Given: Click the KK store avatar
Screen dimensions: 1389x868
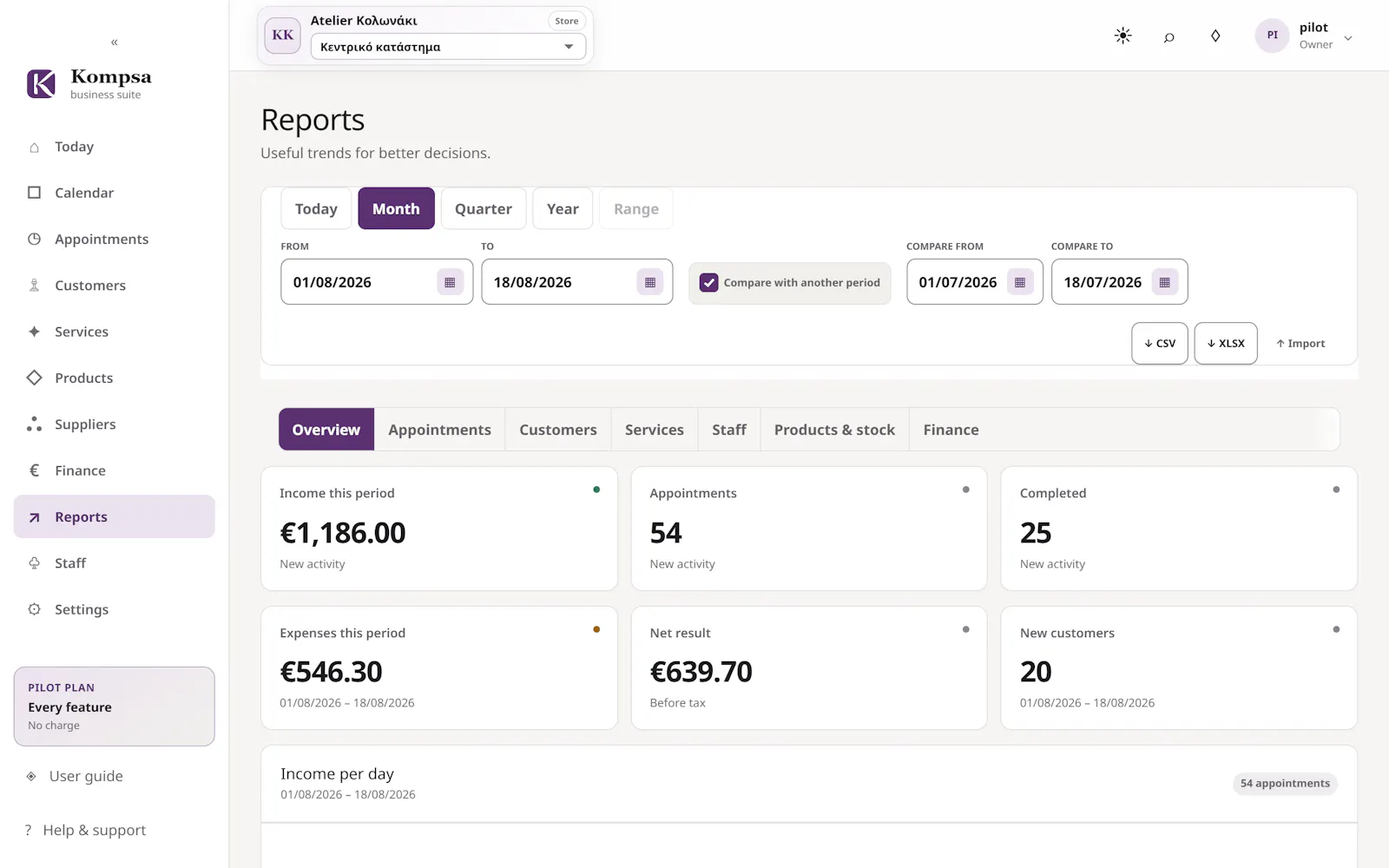Looking at the screenshot, I should click(282, 36).
